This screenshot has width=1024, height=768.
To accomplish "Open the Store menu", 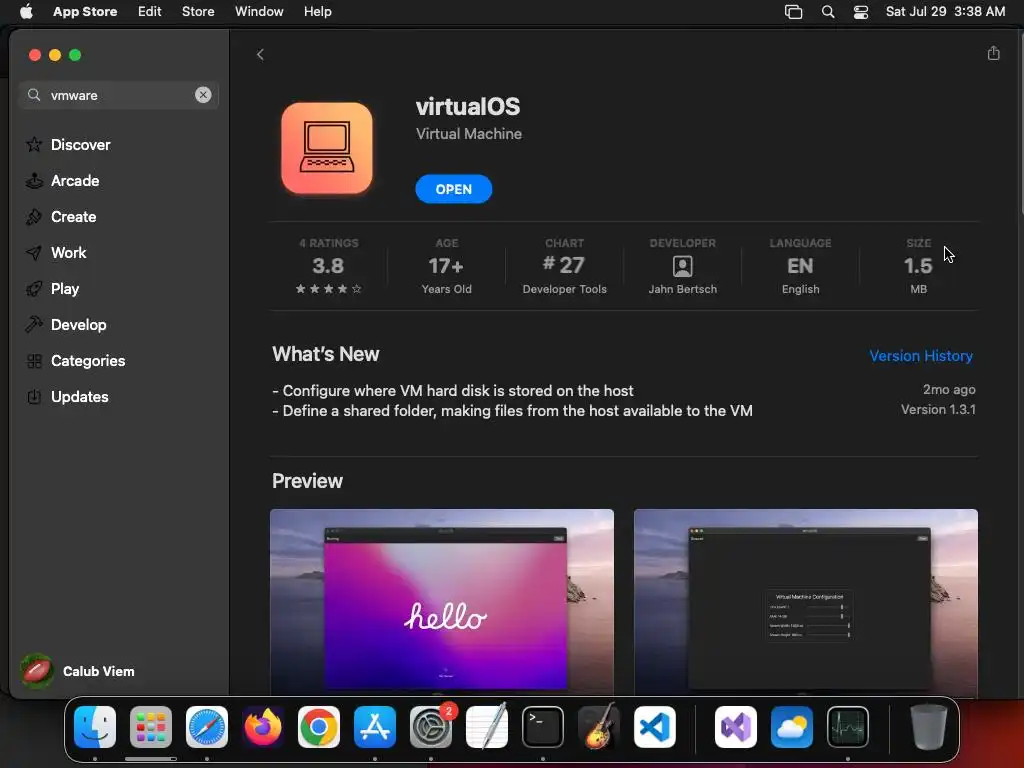I will [x=198, y=11].
